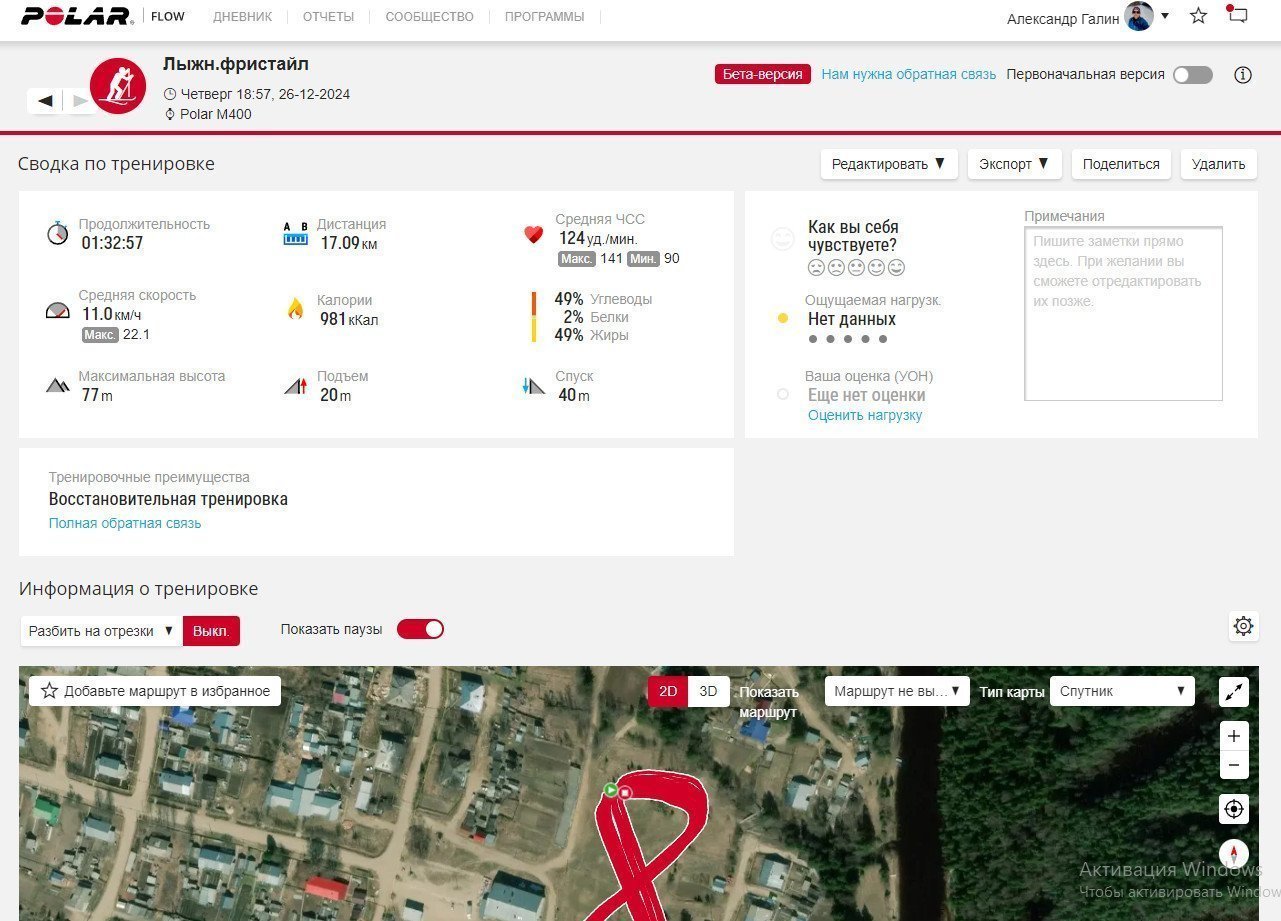Viewport: 1281px width, 921px height.
Task: Click the Polar logo
Action: point(76,16)
